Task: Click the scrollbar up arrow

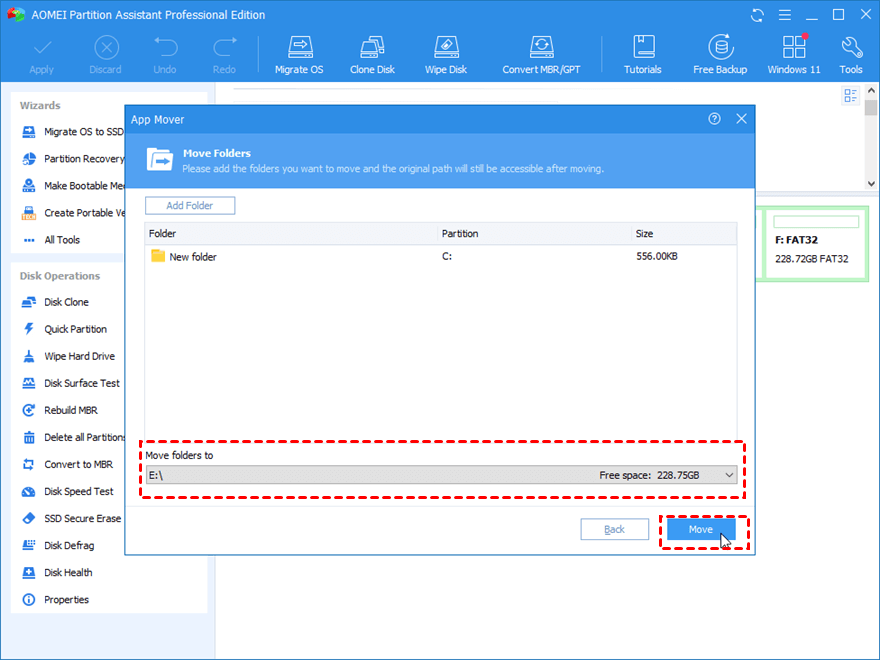Action: [x=870, y=90]
